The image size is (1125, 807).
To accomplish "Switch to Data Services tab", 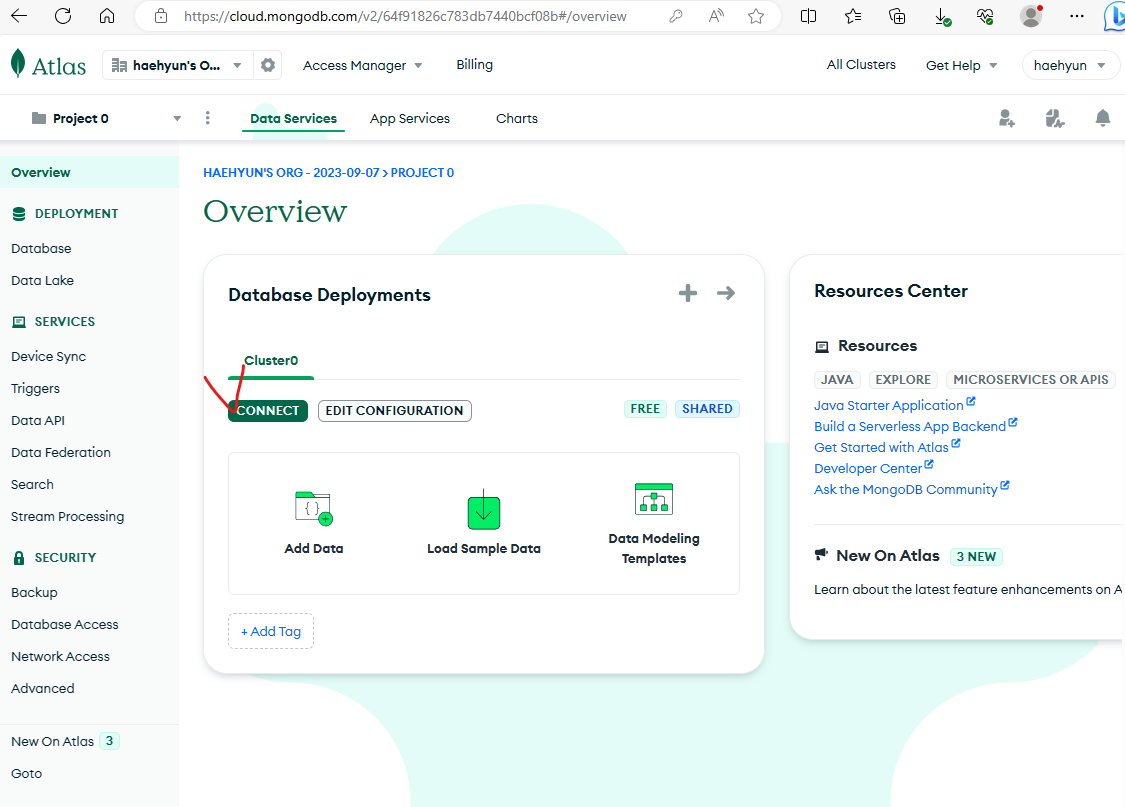I will (293, 118).
